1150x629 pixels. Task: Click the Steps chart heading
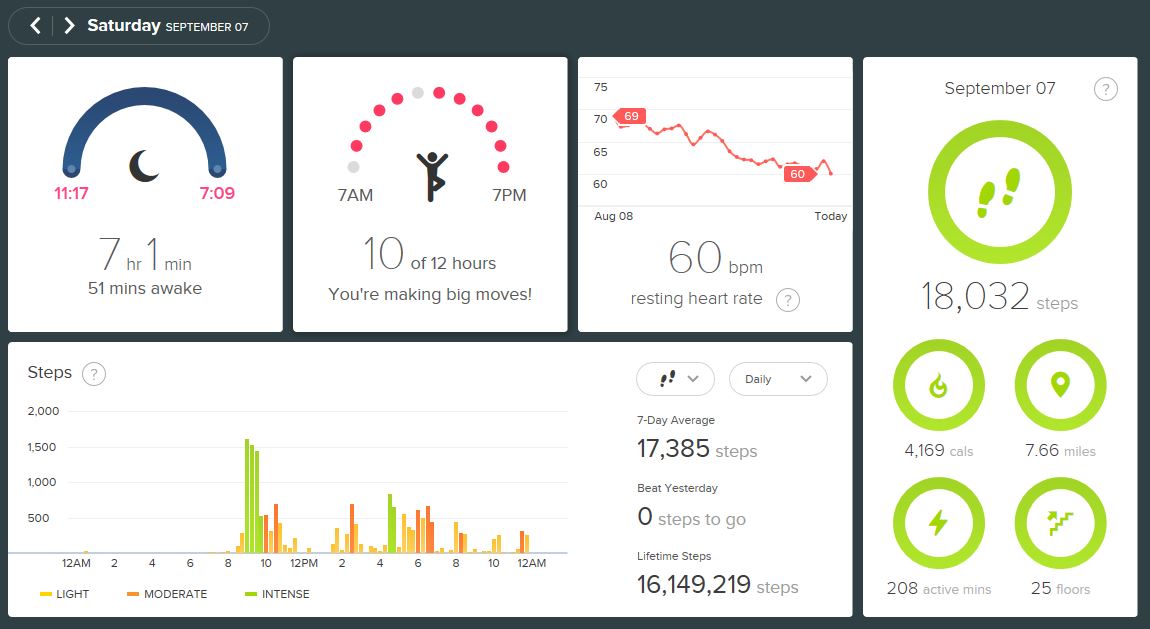click(x=50, y=372)
